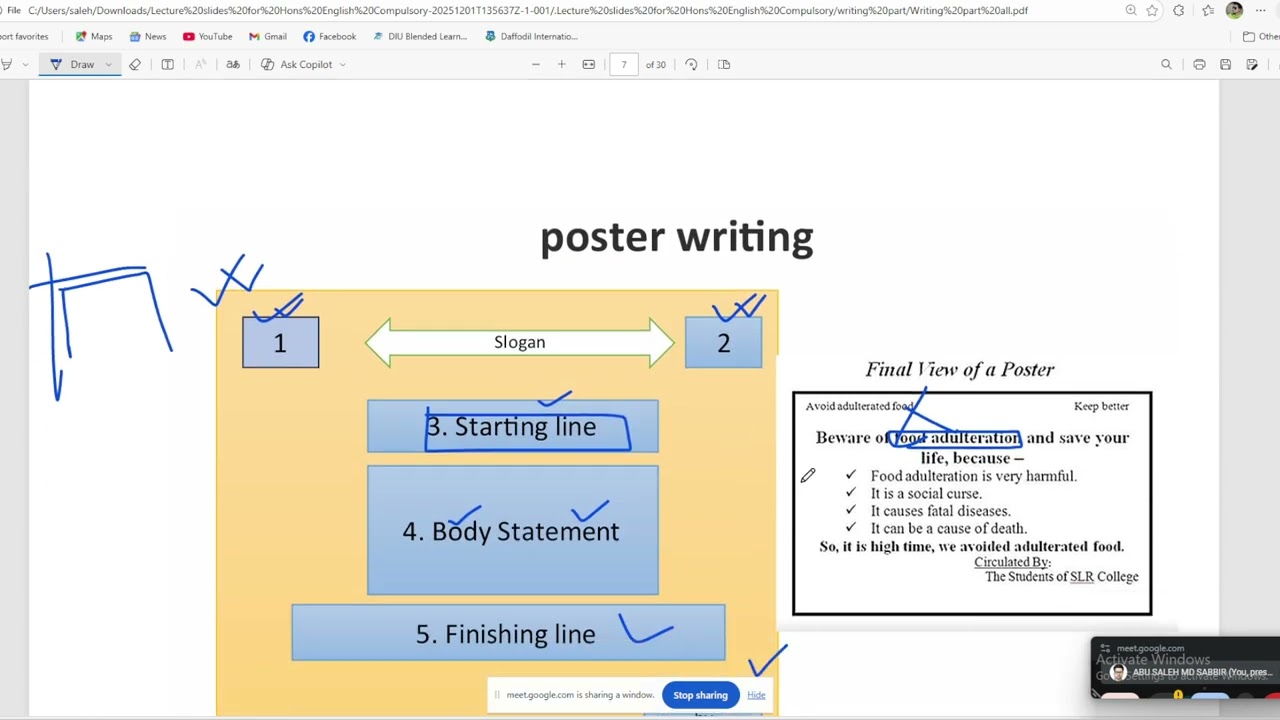The image size is (1280, 720).
Task: Select the Highlight tool
Action: click(x=6, y=64)
